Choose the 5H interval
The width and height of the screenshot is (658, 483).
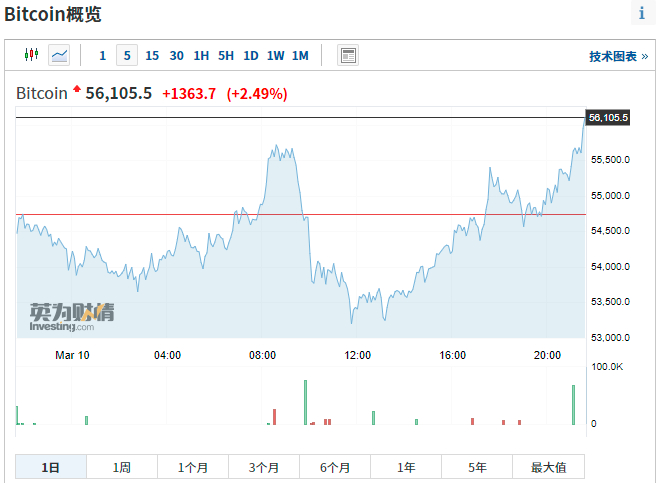(226, 56)
